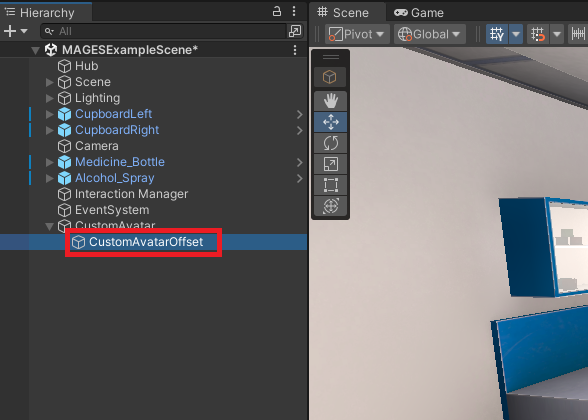Image resolution: width=588 pixels, height=420 pixels.
Task: Expand the Scene object
Action: [49, 82]
